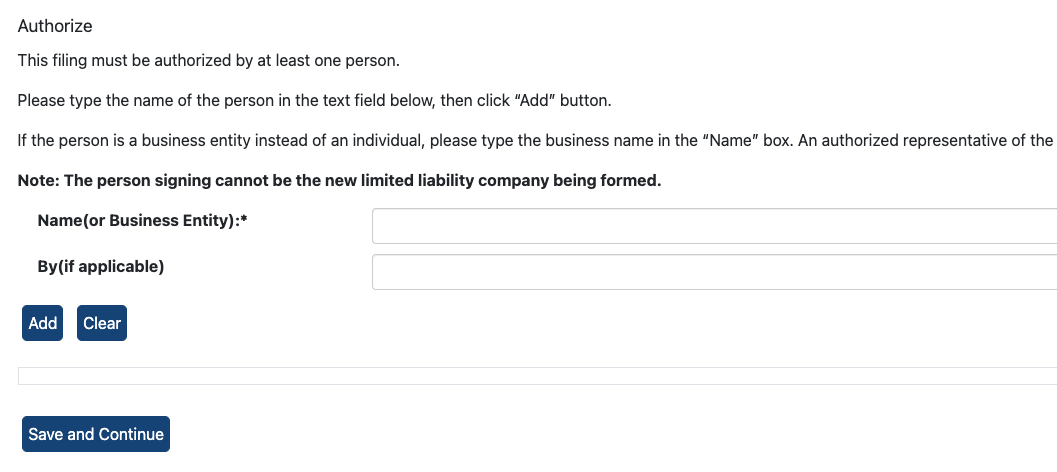Viewport: 1057px width, 472px height.
Task: Click the bold note about the signing person
Action: 340,181
